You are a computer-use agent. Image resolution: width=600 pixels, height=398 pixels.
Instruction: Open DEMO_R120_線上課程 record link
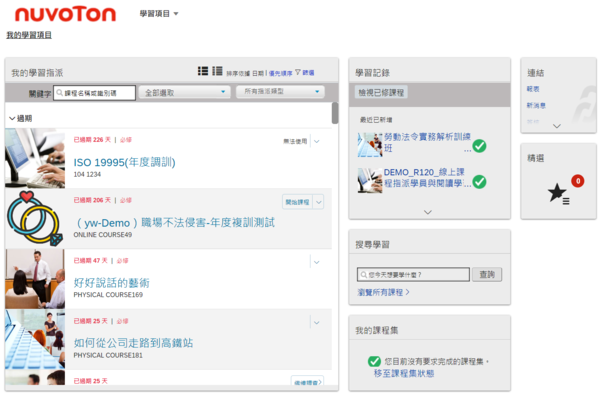coord(427,178)
